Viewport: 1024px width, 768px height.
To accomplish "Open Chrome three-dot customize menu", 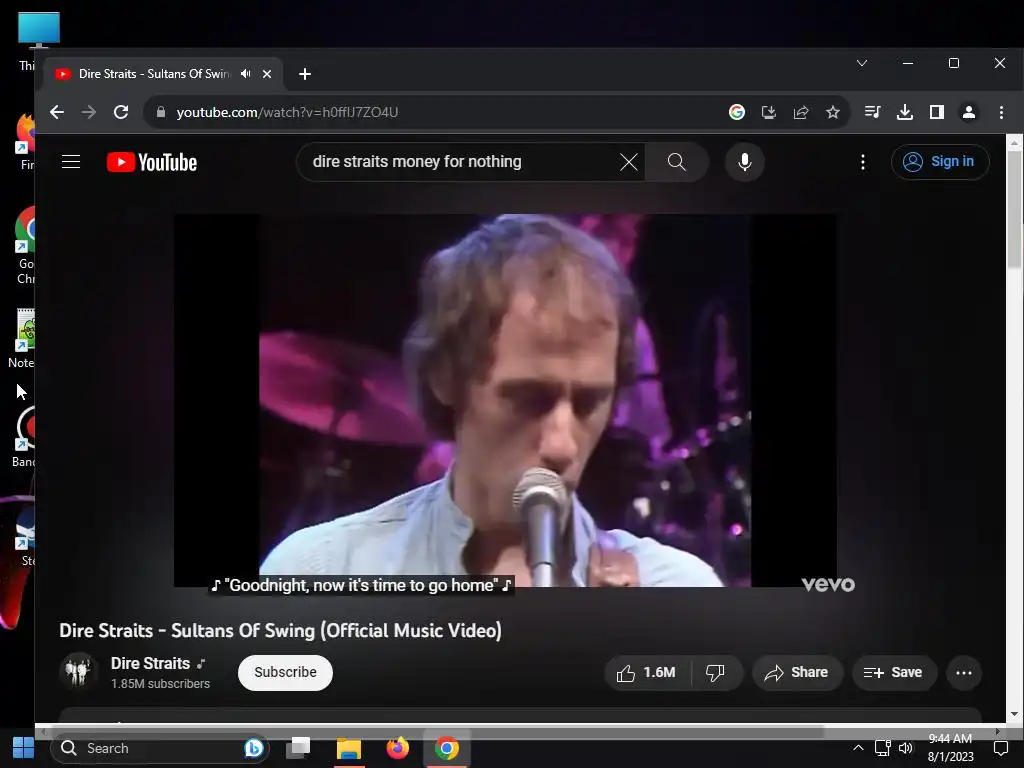I will click(x=1001, y=112).
